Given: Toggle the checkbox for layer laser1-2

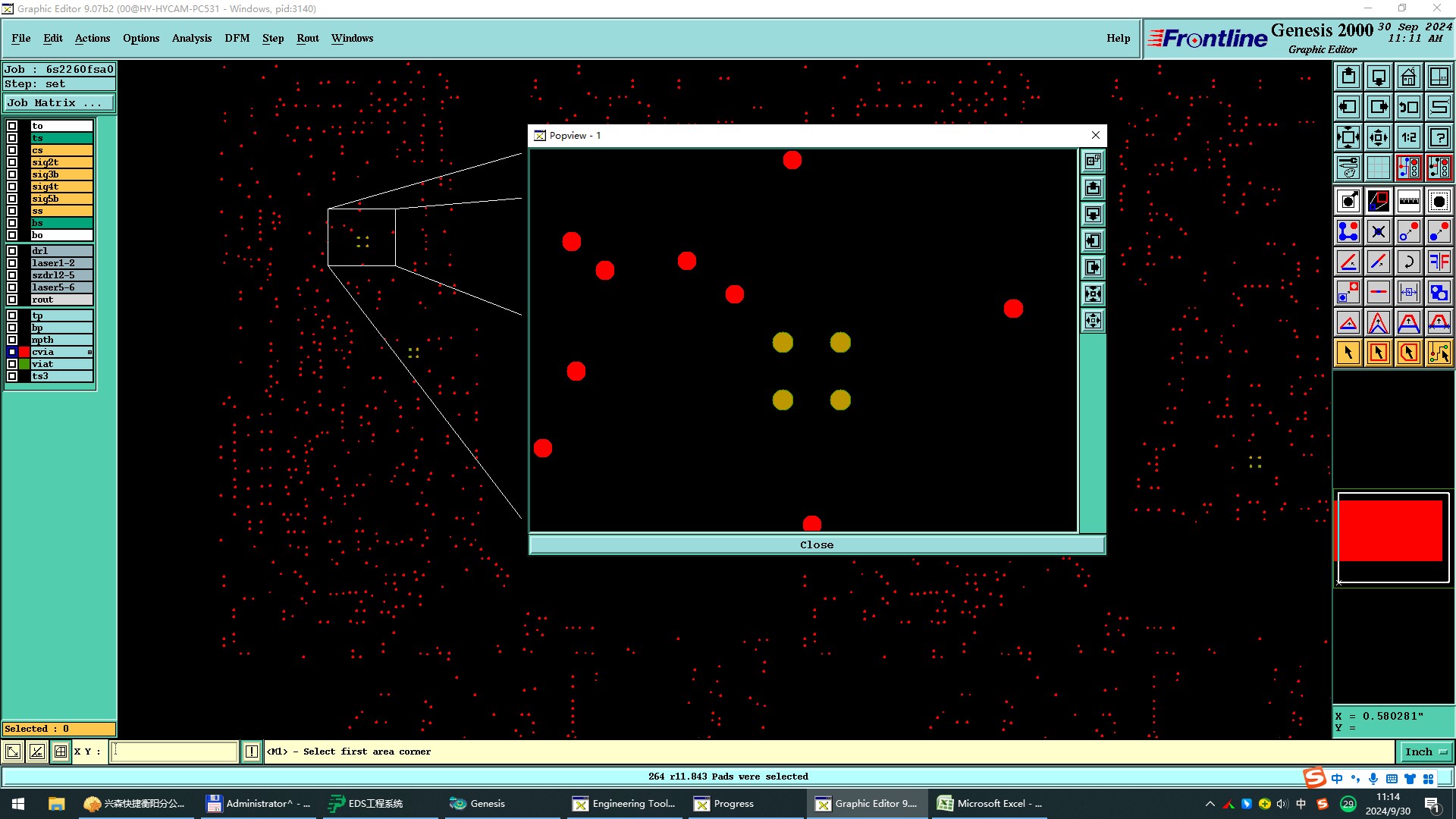Looking at the screenshot, I should [x=12, y=263].
